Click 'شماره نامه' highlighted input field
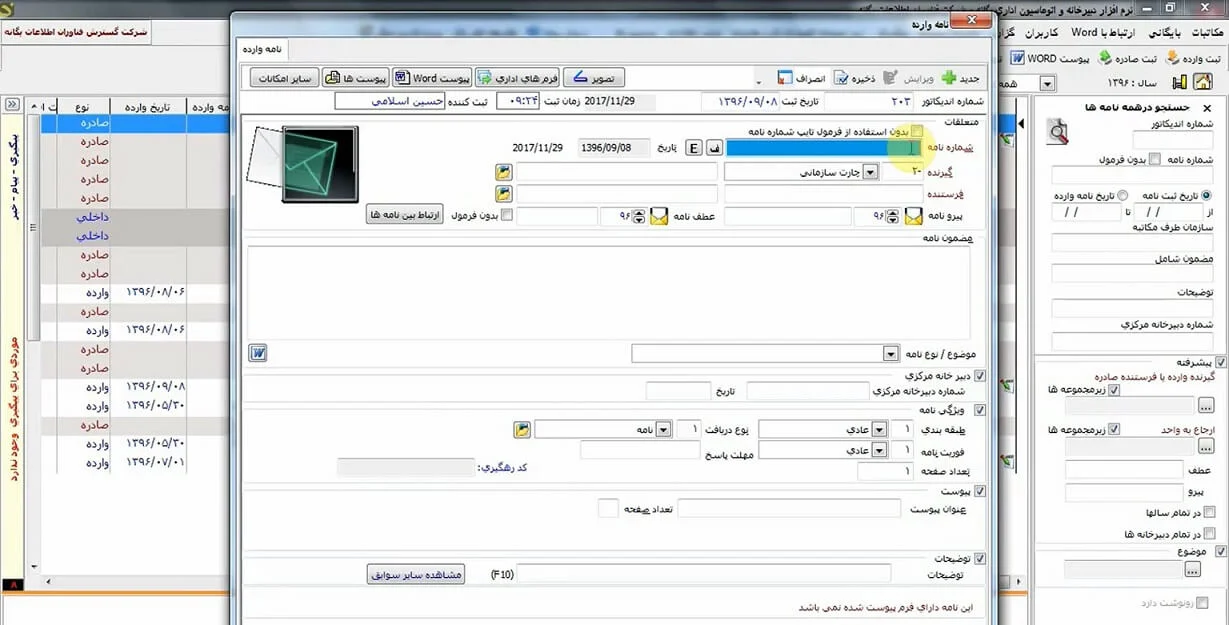 tap(823, 148)
